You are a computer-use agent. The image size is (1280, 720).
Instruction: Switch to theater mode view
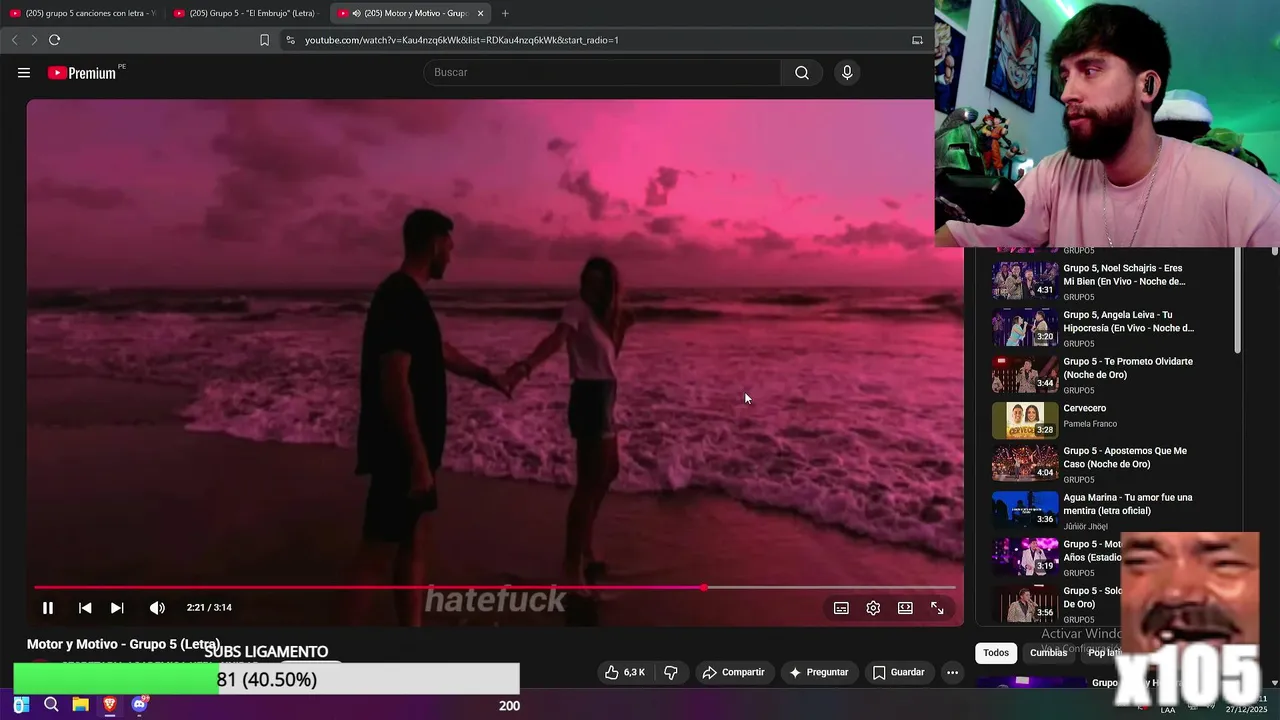[905, 608]
